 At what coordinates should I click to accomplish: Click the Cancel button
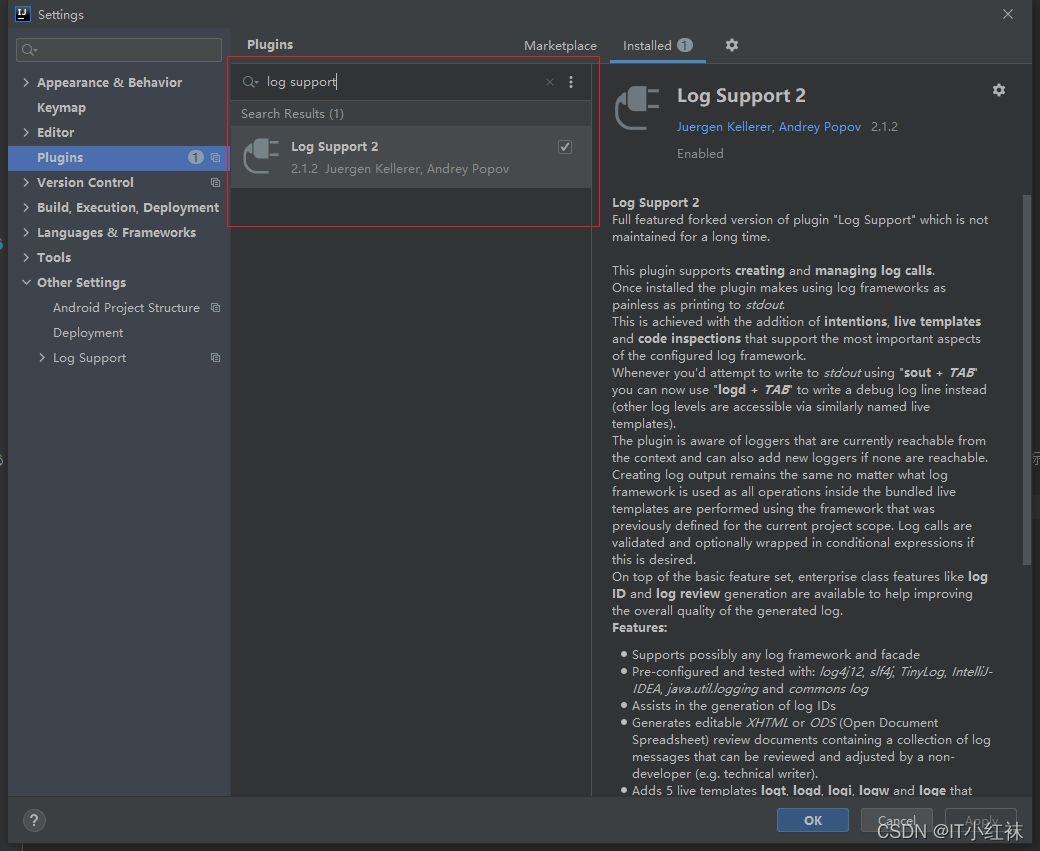897,820
